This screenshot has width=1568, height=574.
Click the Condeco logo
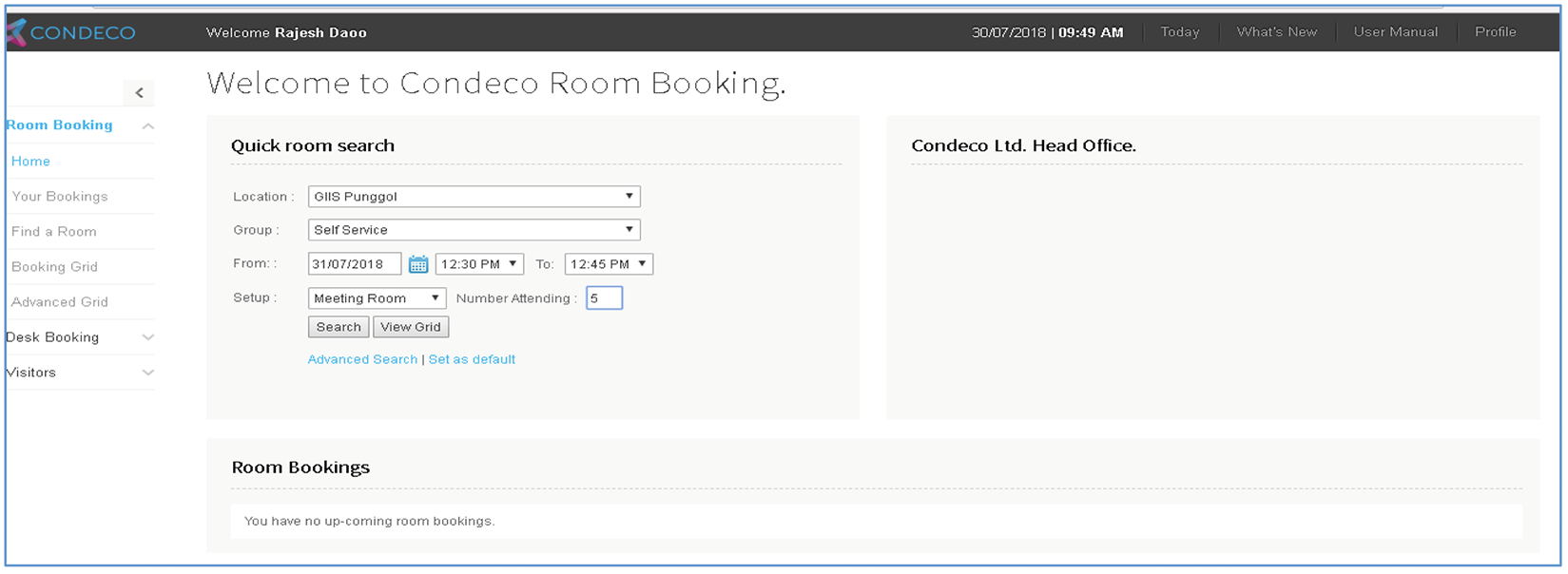point(71,32)
